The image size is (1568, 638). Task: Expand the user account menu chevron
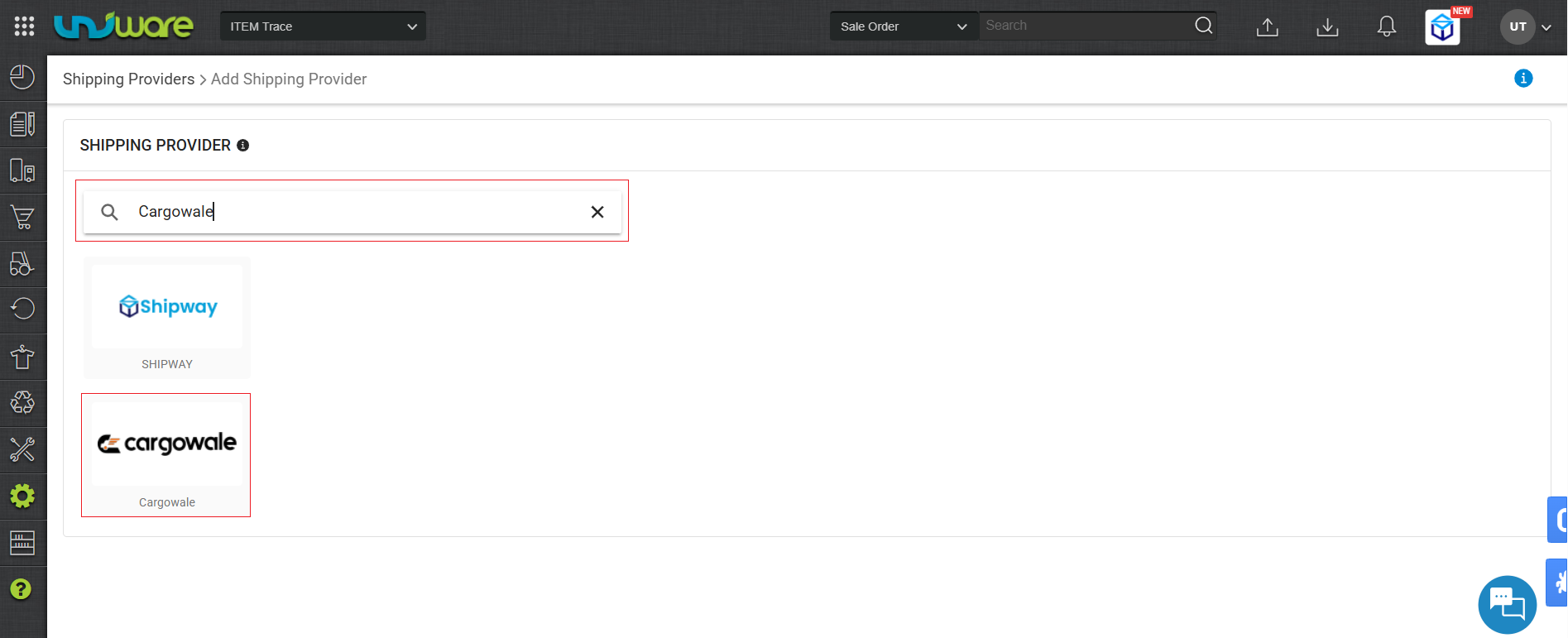coord(1546,27)
